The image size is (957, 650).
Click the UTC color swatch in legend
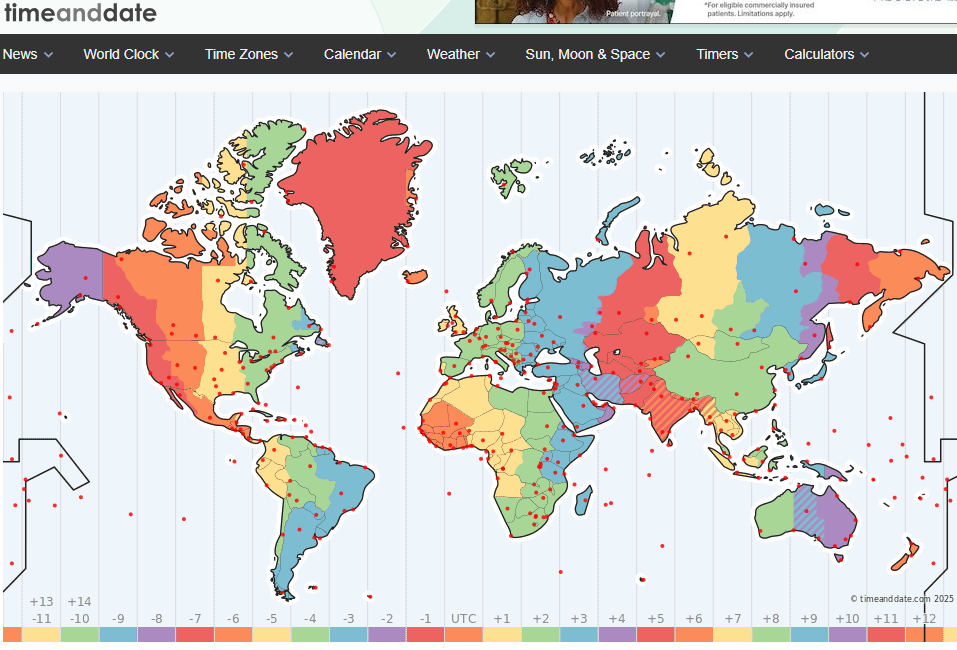[x=464, y=634]
